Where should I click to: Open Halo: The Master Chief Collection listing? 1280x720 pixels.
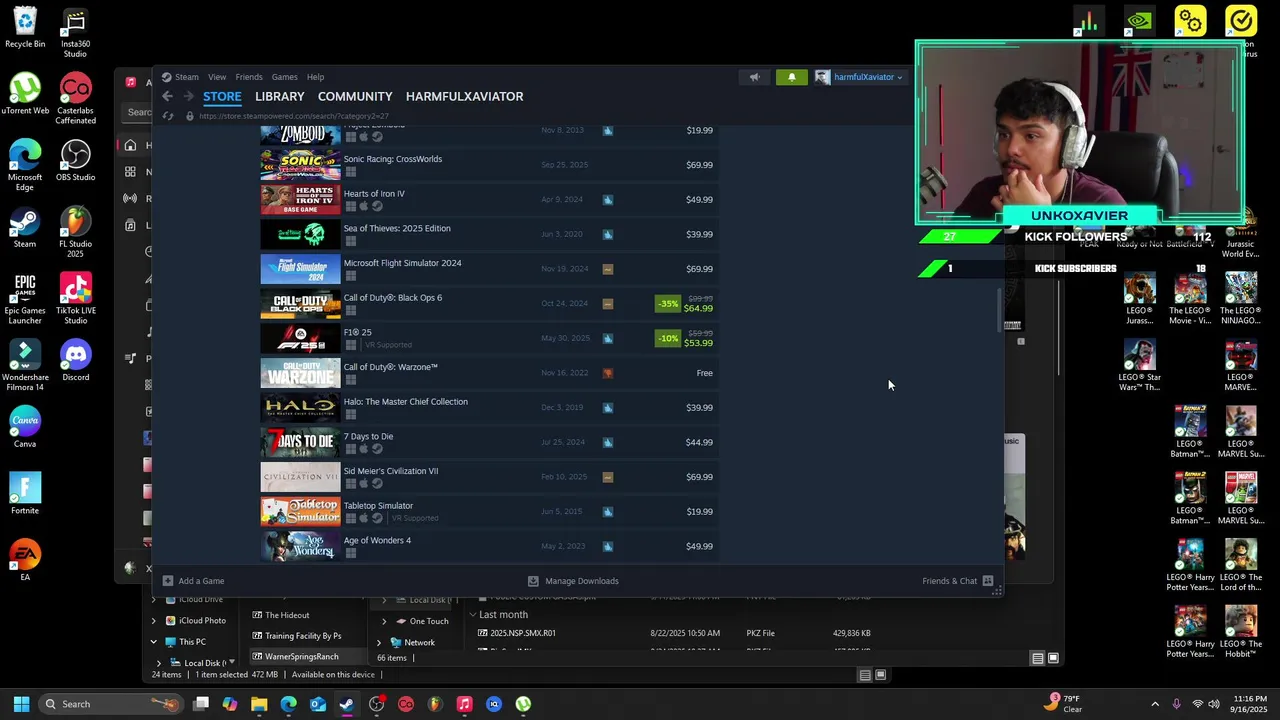(488, 407)
